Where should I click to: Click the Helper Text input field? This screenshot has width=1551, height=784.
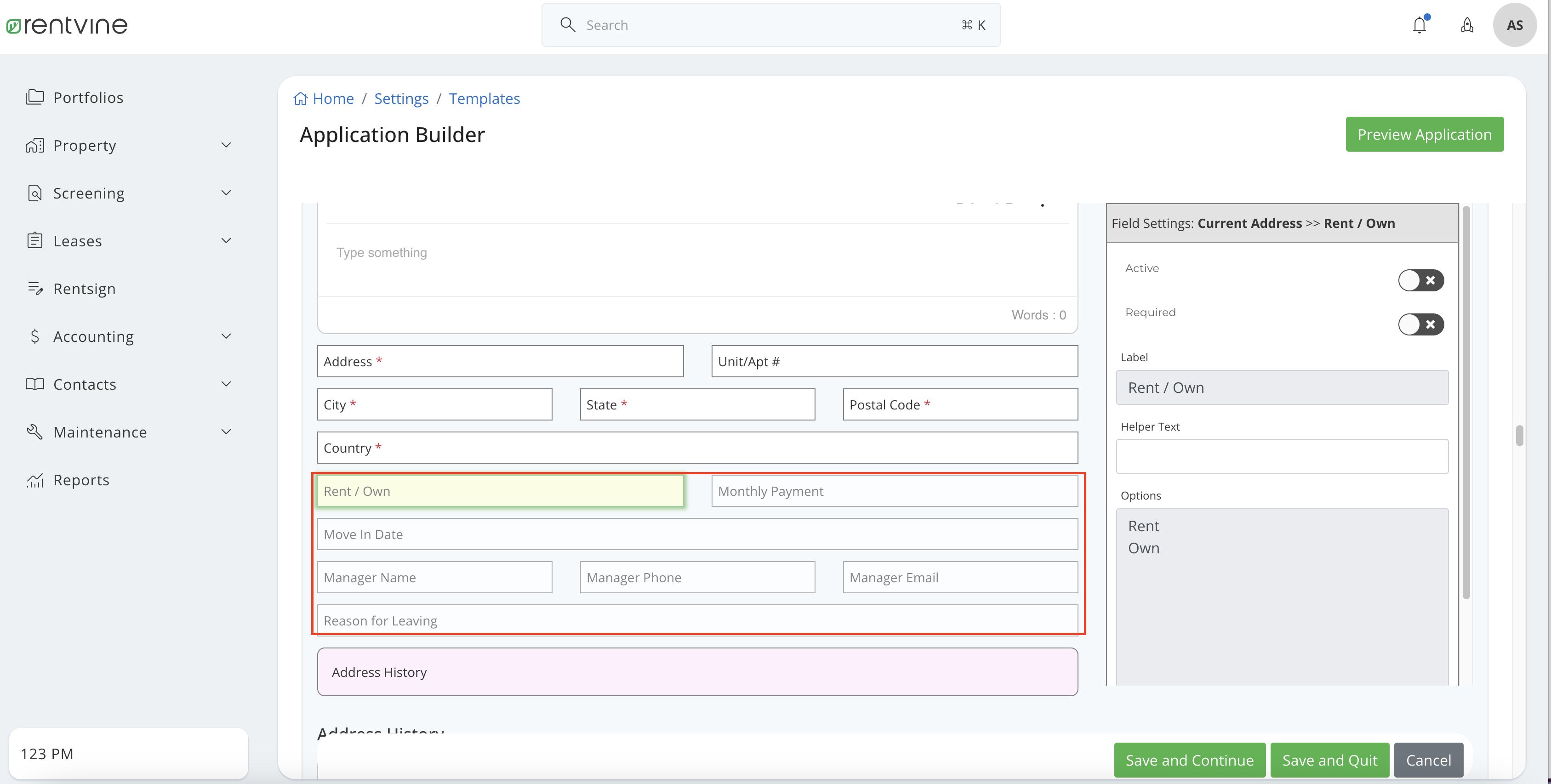pyautogui.click(x=1281, y=456)
